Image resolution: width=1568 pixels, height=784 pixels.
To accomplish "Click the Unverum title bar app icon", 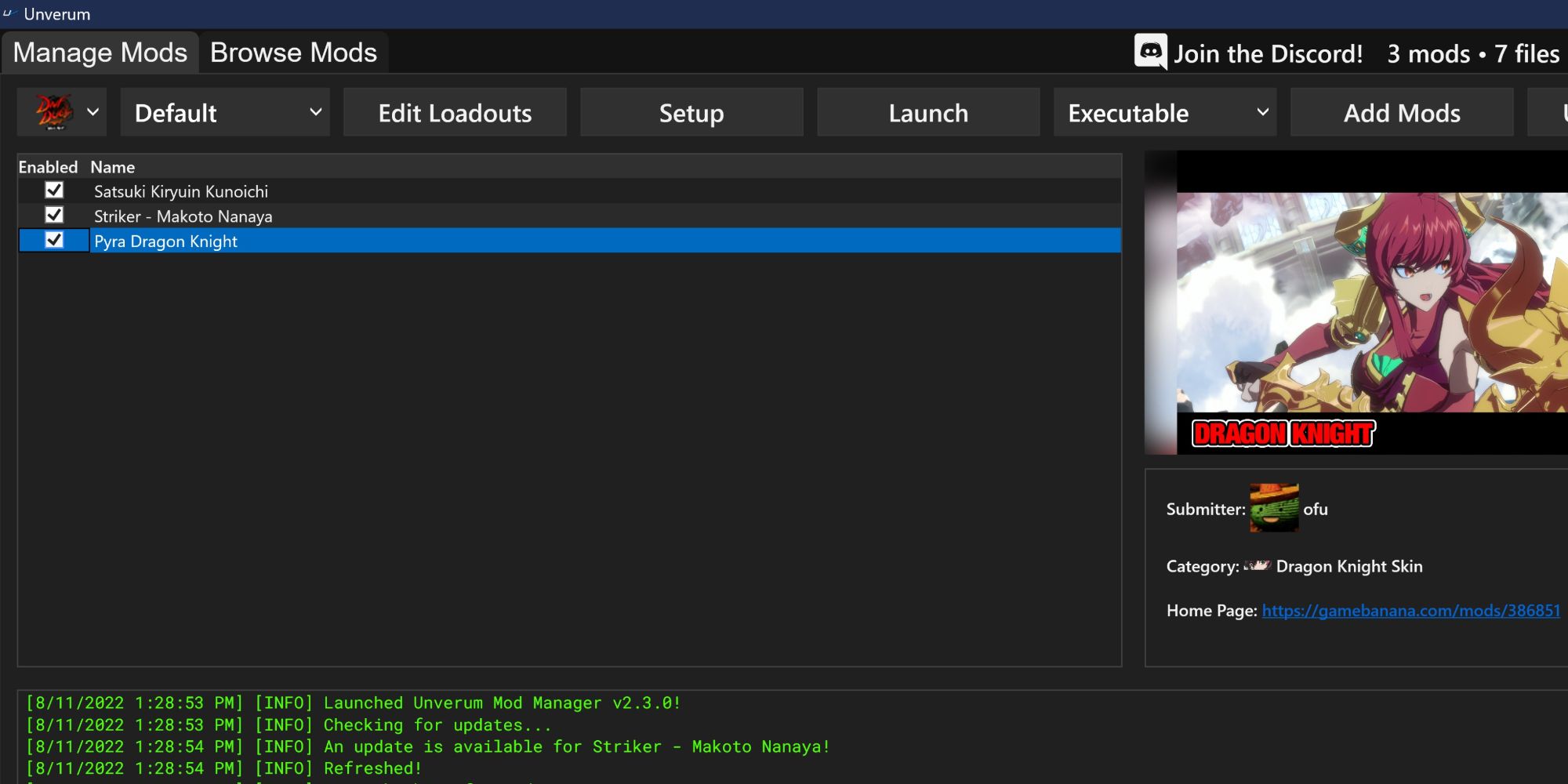I will 10,13.
